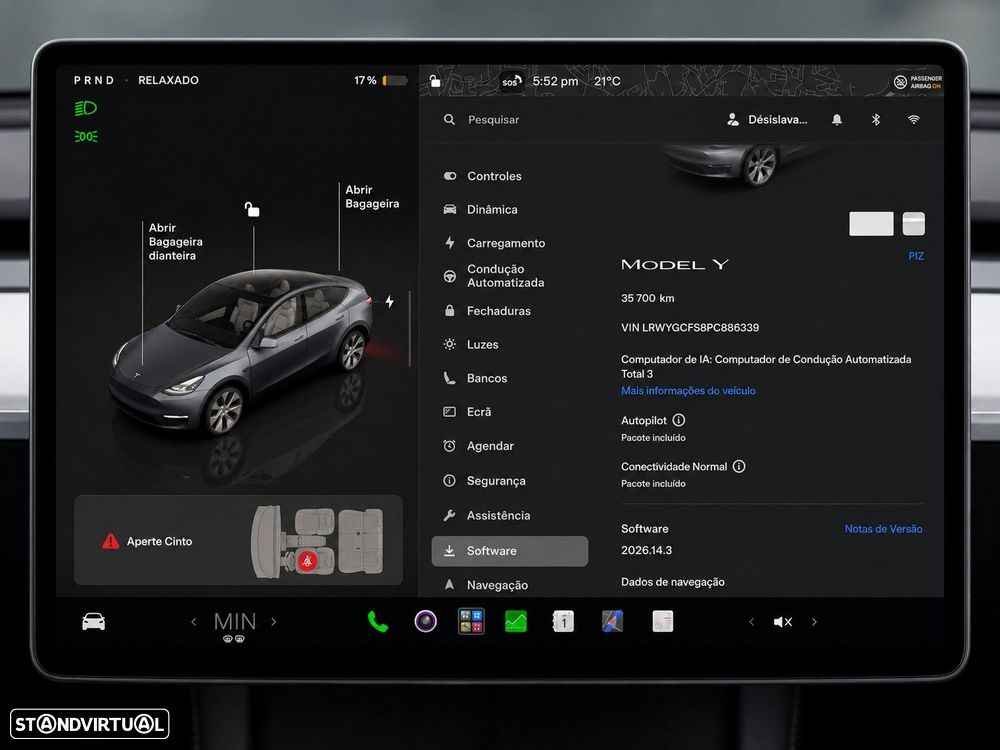The image size is (1000, 750).
Task: Tap the seat layout diagram
Action: click(318, 541)
